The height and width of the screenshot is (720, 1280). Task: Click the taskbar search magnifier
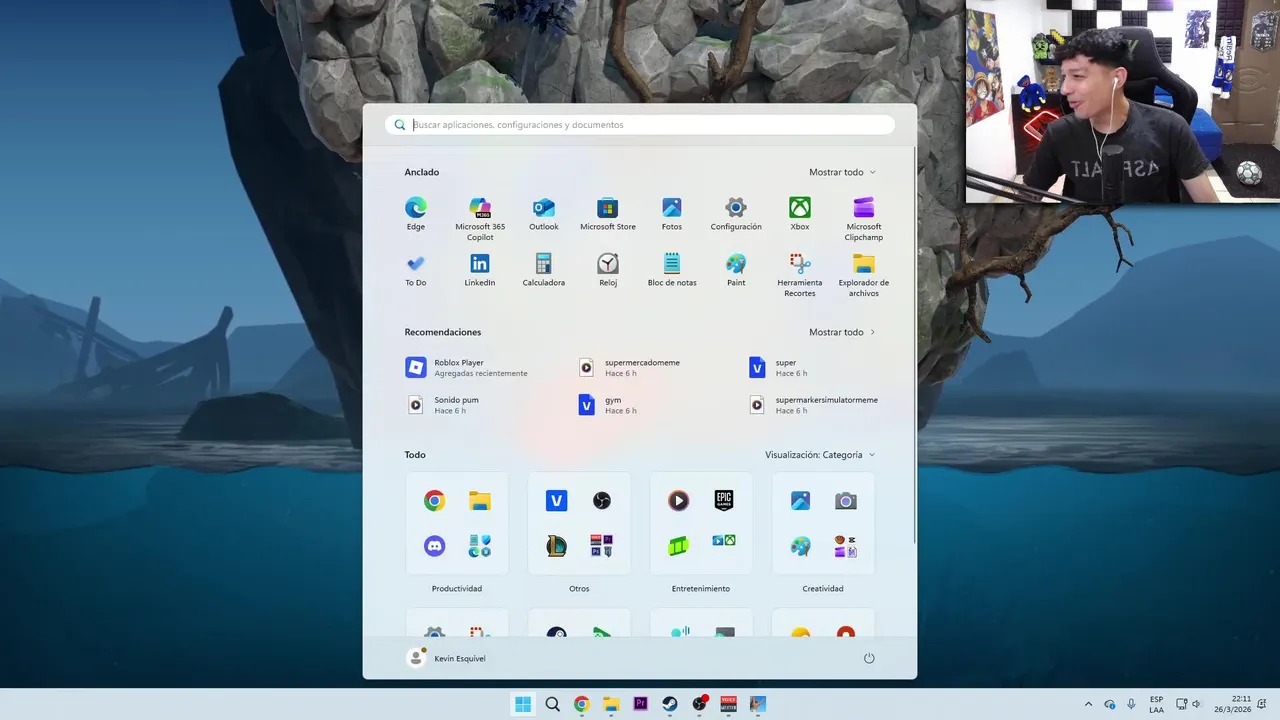tap(552, 704)
